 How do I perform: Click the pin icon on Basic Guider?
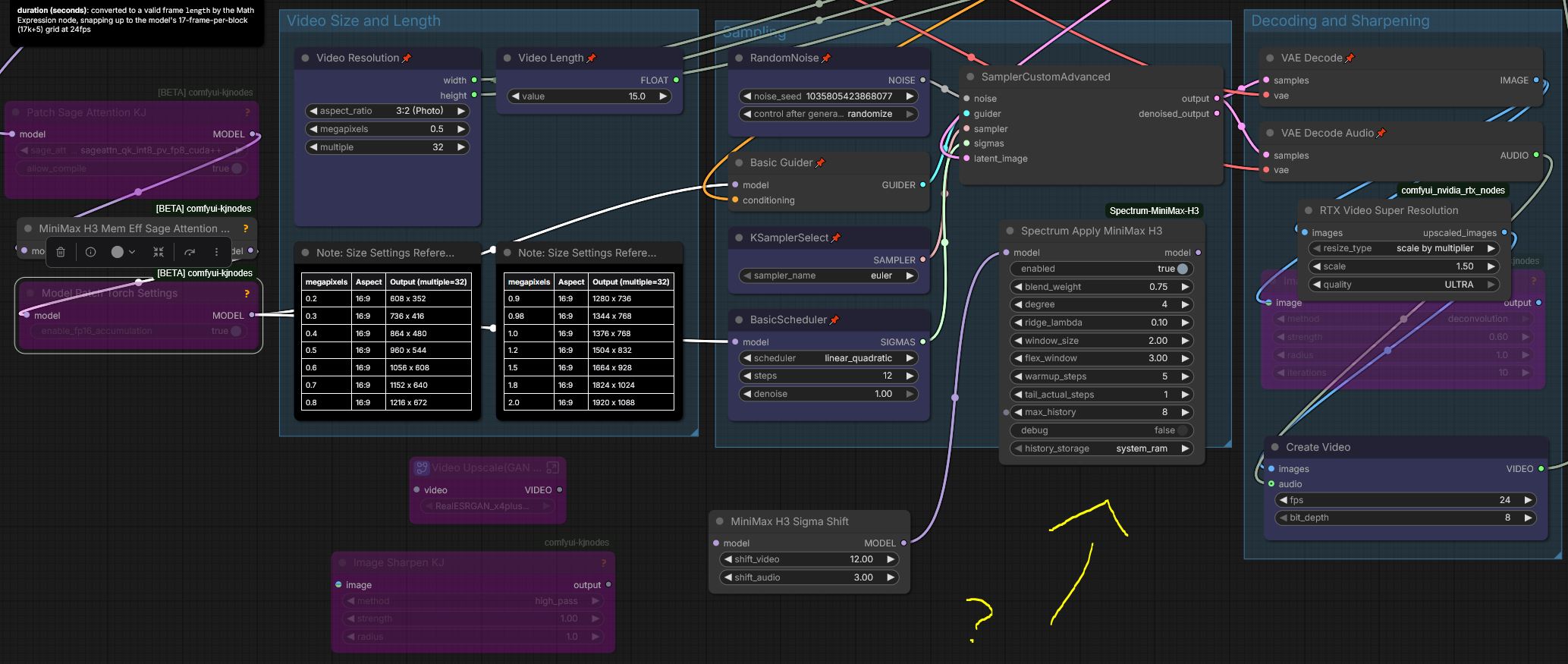click(x=820, y=163)
